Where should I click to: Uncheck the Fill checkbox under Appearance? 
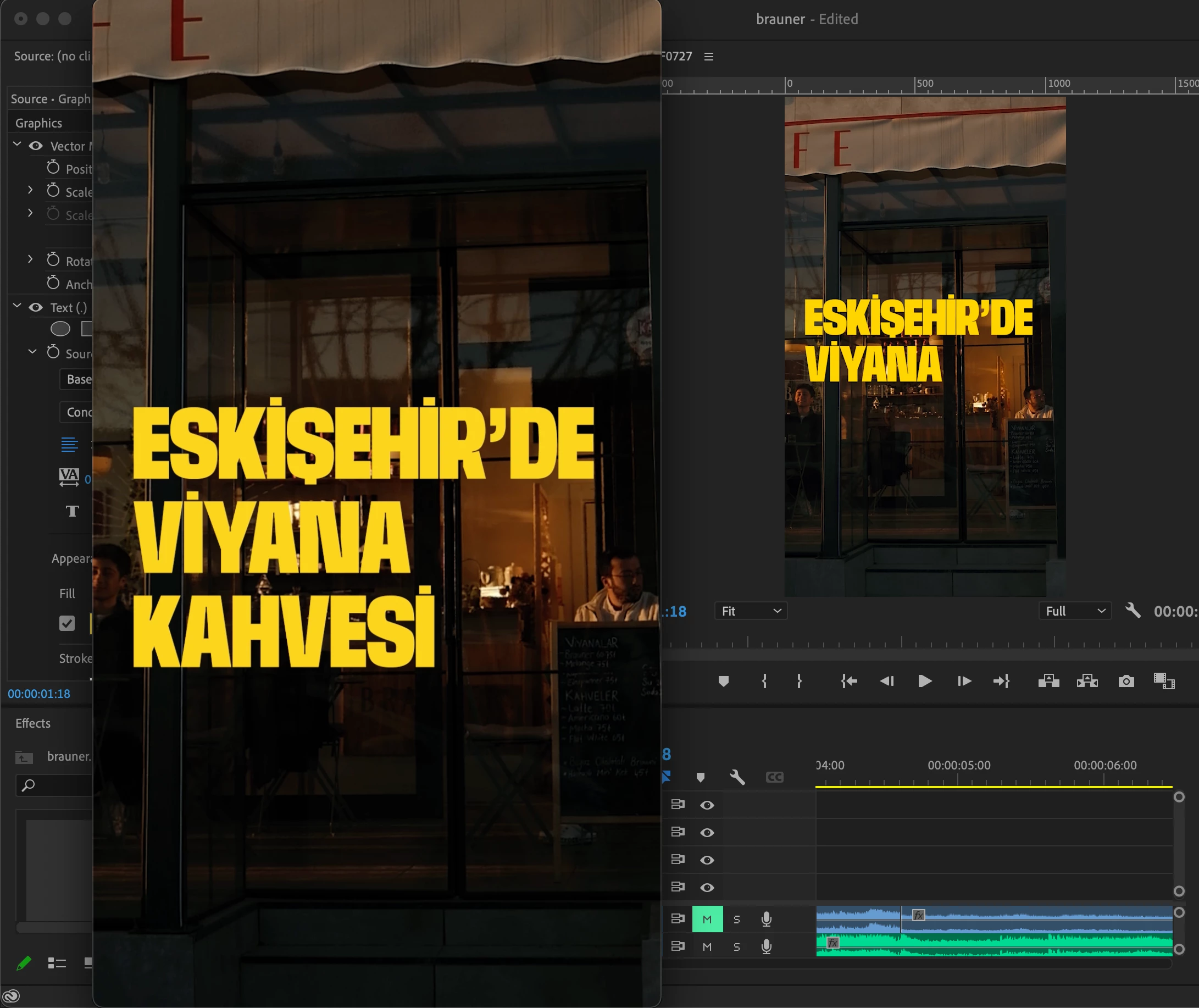(67, 623)
